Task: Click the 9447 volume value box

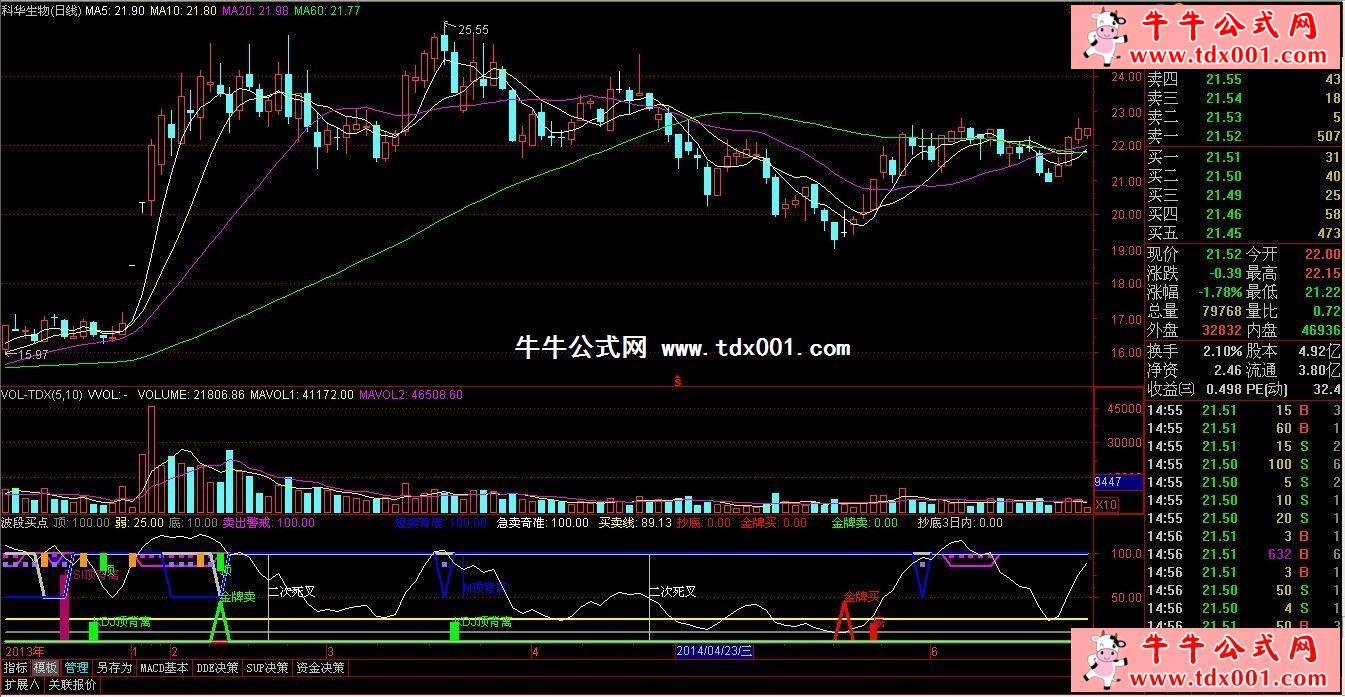Action: (1108, 482)
